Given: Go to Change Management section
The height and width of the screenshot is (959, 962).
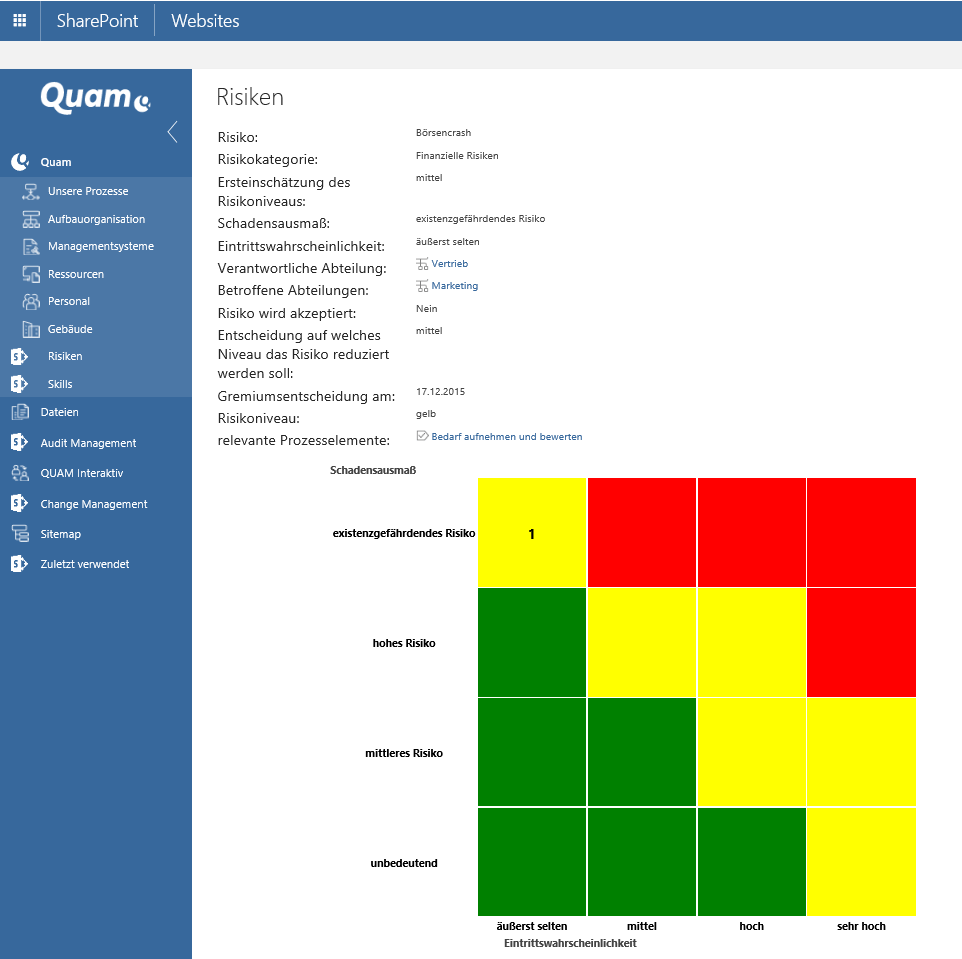Looking at the screenshot, I should tap(93, 504).
